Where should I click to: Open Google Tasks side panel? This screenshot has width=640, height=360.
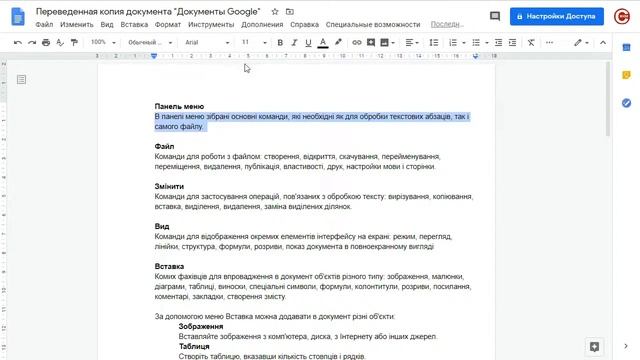(x=627, y=103)
